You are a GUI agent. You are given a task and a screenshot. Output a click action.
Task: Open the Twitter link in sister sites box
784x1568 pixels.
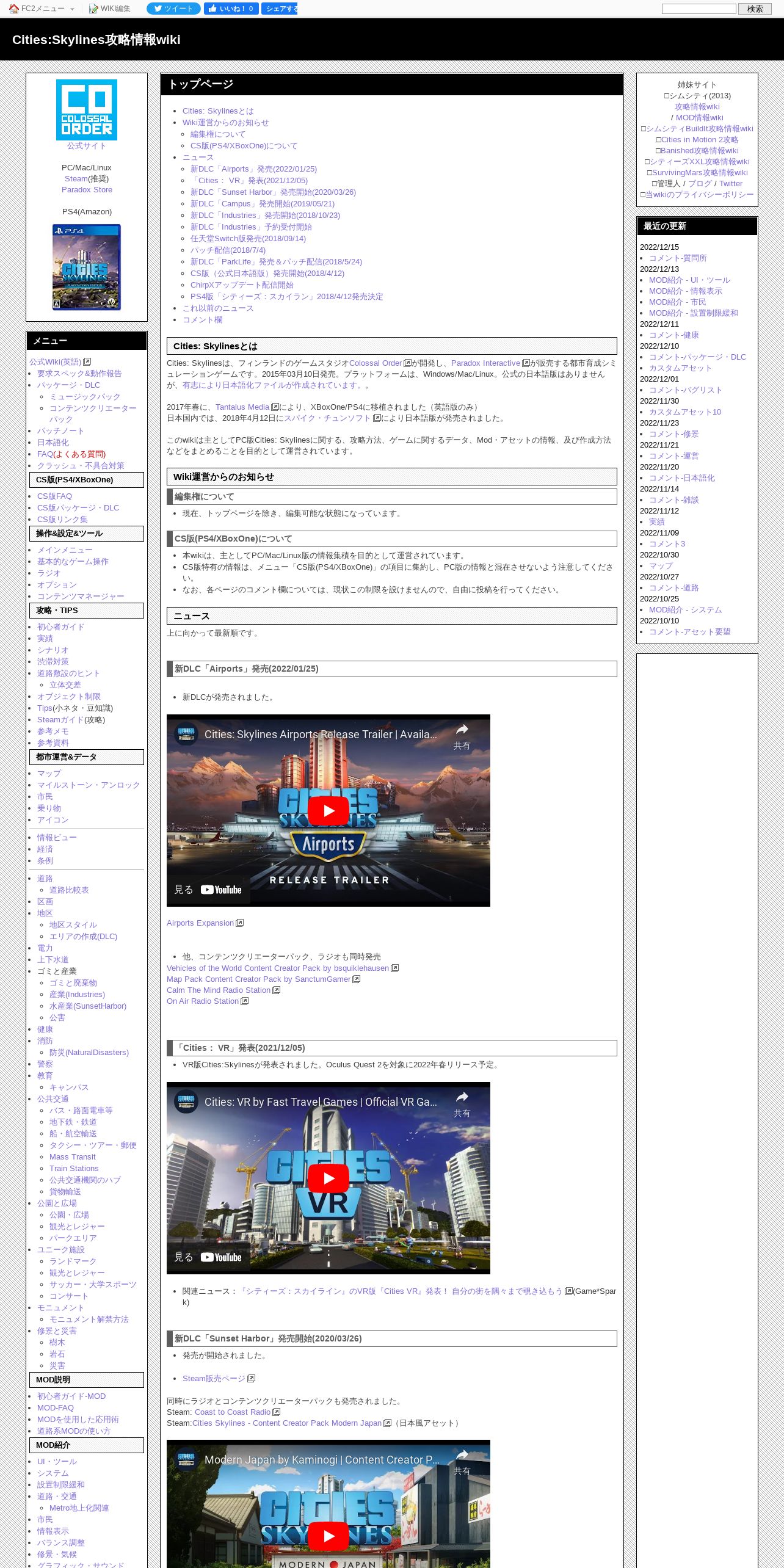730,184
